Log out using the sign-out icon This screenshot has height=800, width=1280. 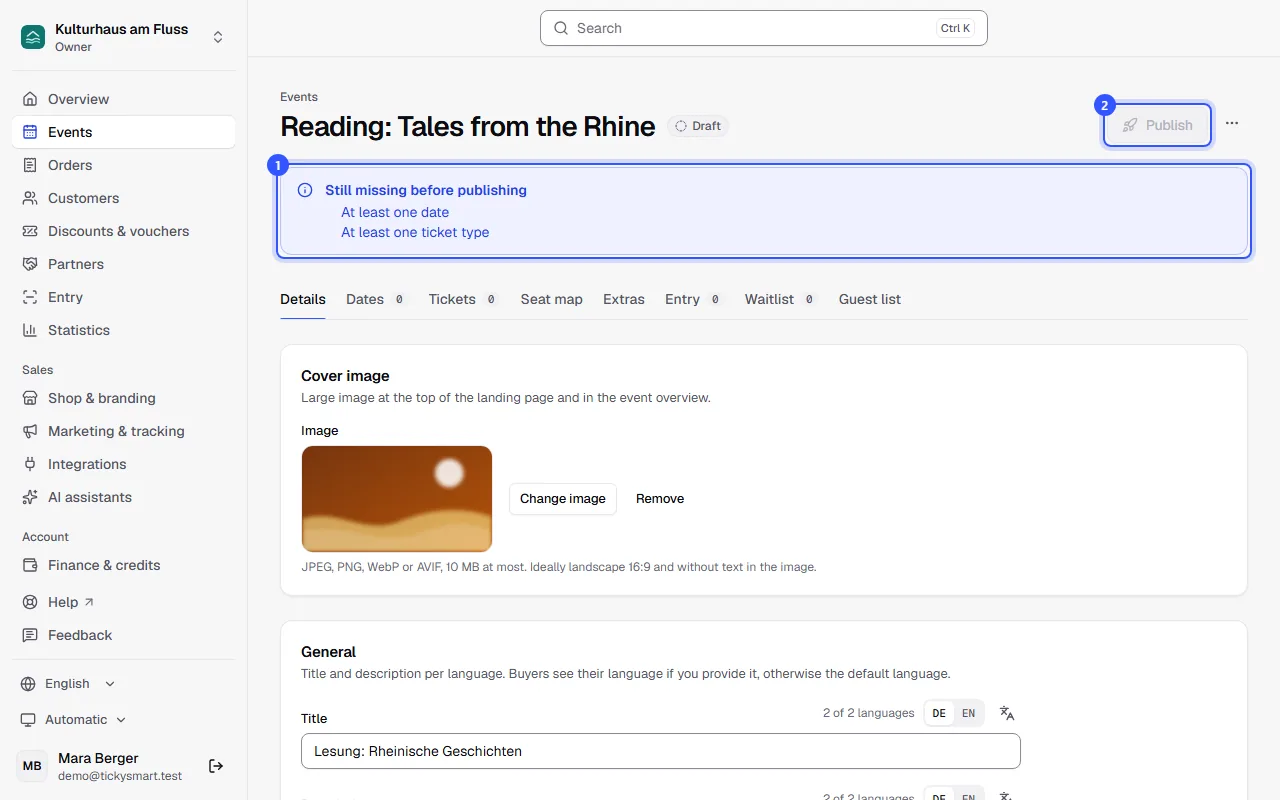coord(216,766)
